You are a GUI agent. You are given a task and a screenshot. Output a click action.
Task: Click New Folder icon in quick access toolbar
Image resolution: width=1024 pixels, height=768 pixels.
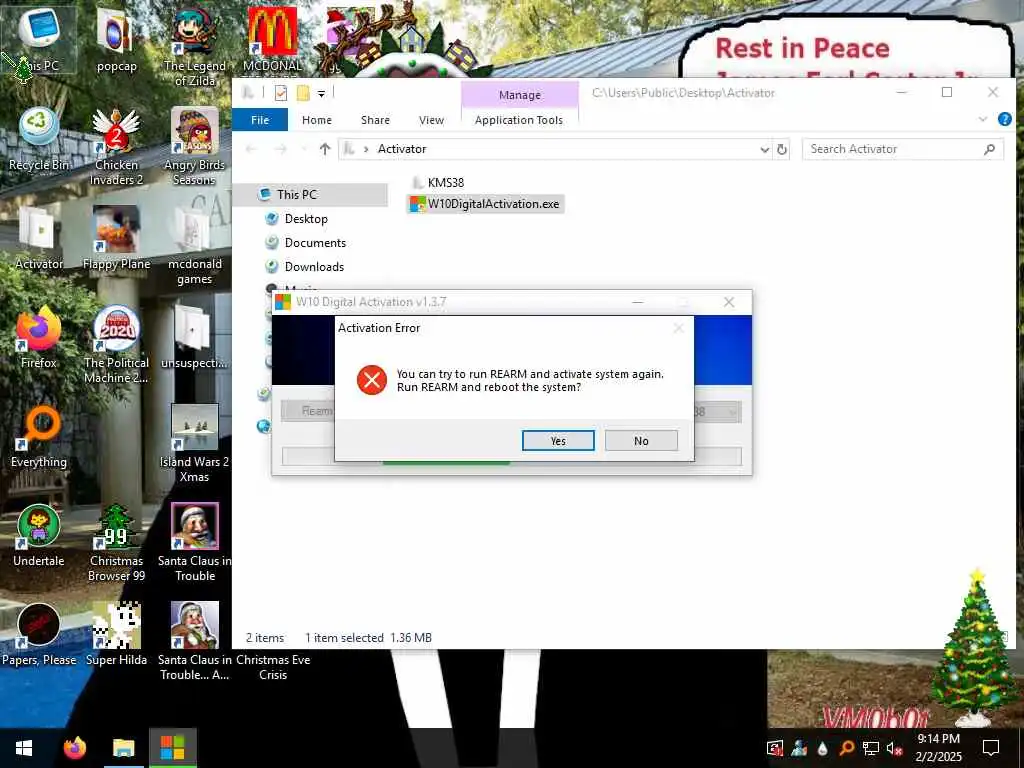coord(303,93)
